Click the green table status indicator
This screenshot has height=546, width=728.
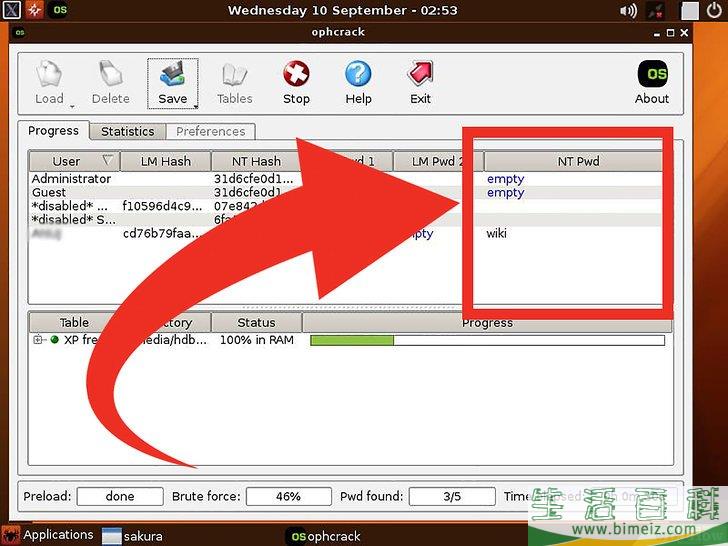[x=55, y=340]
